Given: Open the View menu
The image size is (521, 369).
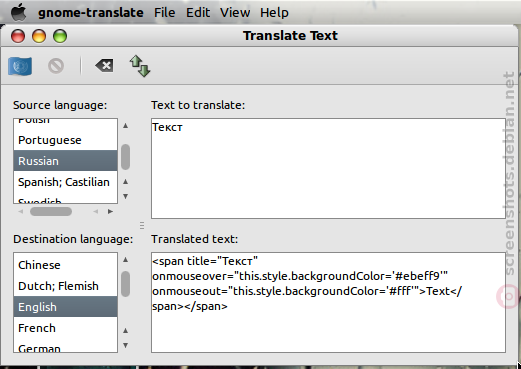Looking at the screenshot, I should click(235, 13).
